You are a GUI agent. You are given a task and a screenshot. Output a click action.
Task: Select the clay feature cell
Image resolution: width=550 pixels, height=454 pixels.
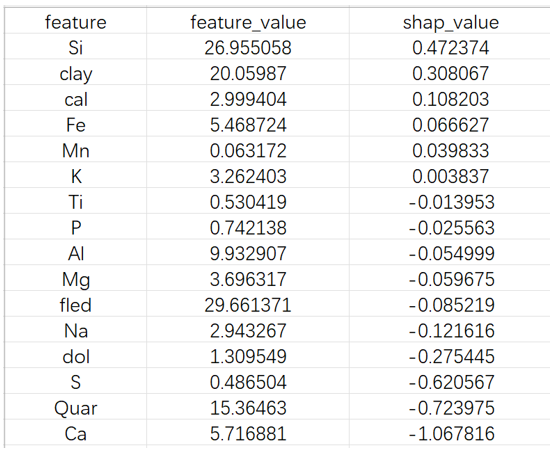tap(75, 73)
